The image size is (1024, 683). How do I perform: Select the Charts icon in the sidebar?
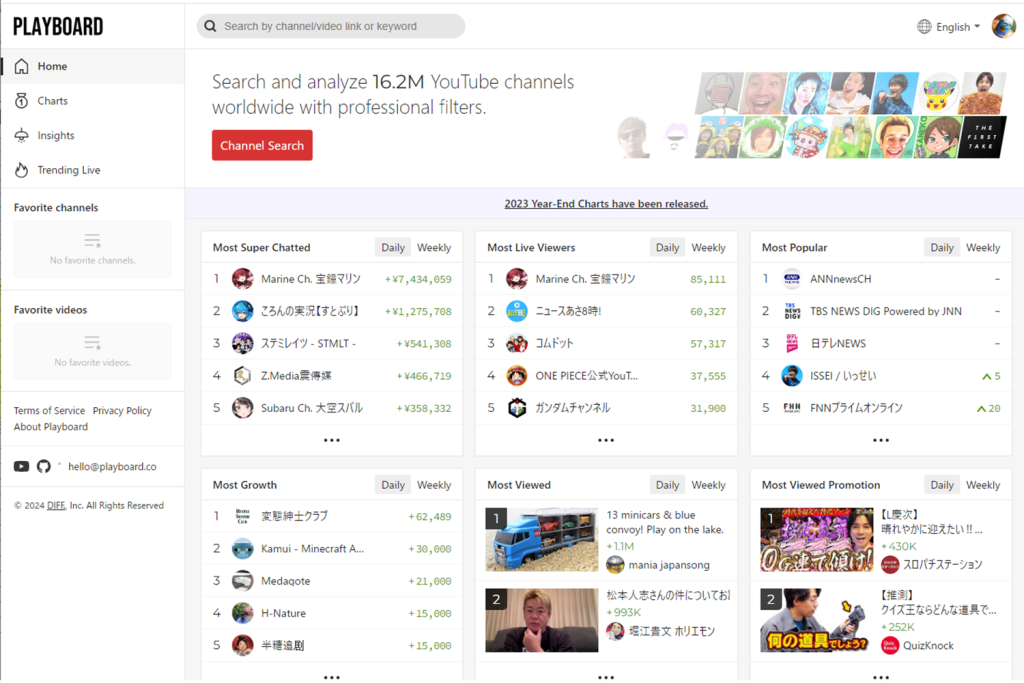[22, 100]
